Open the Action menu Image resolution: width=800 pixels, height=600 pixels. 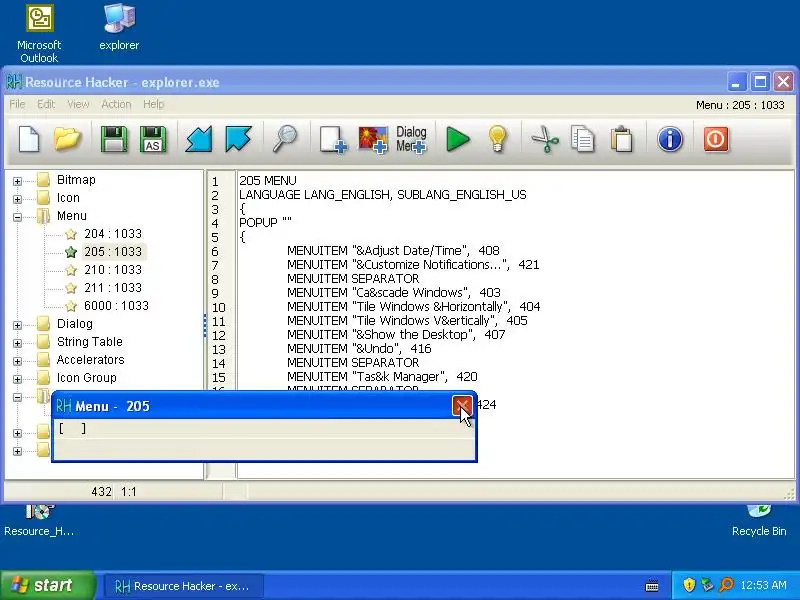116,104
